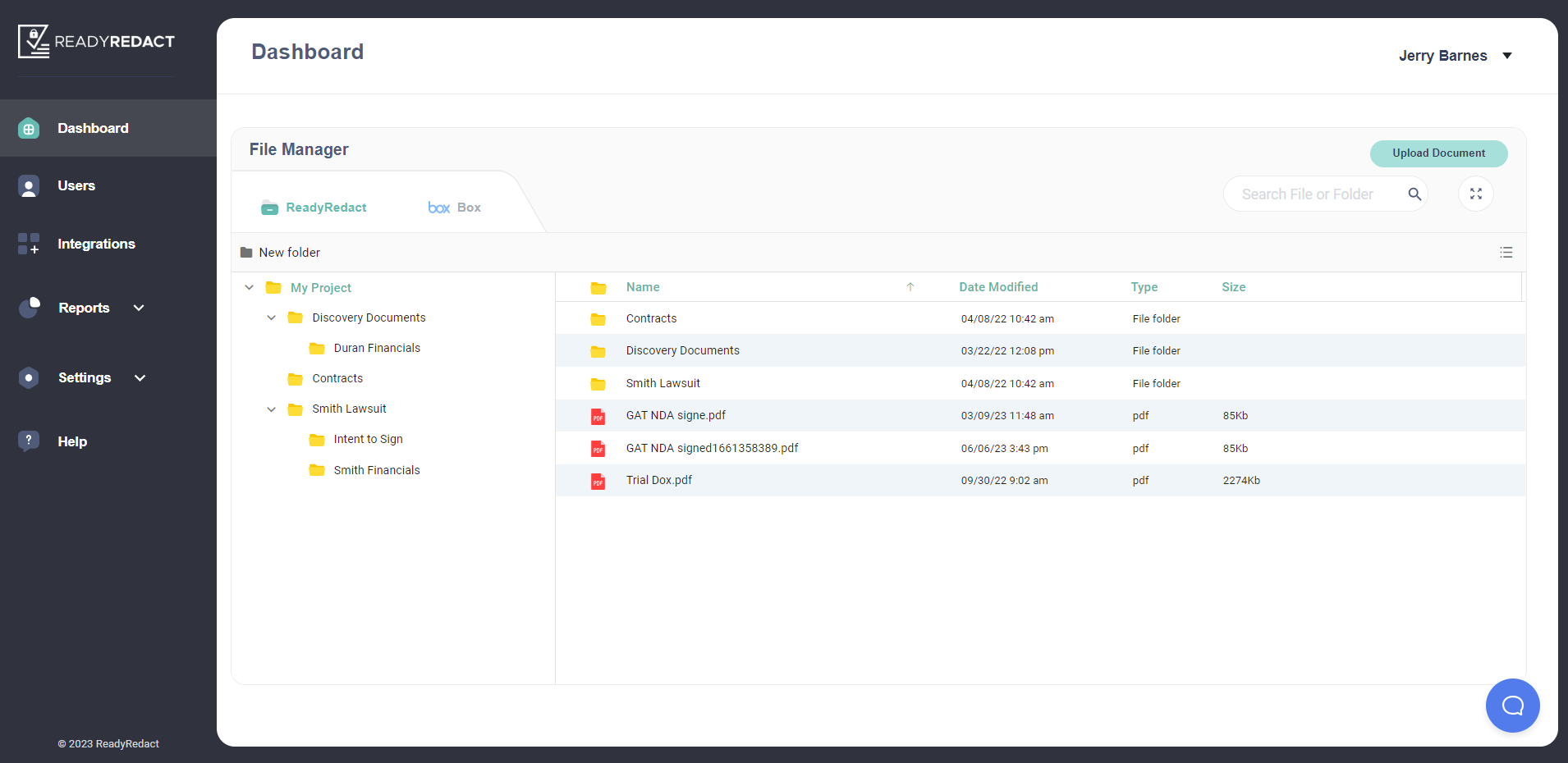Select the ReadyRedact storage tab

click(314, 208)
